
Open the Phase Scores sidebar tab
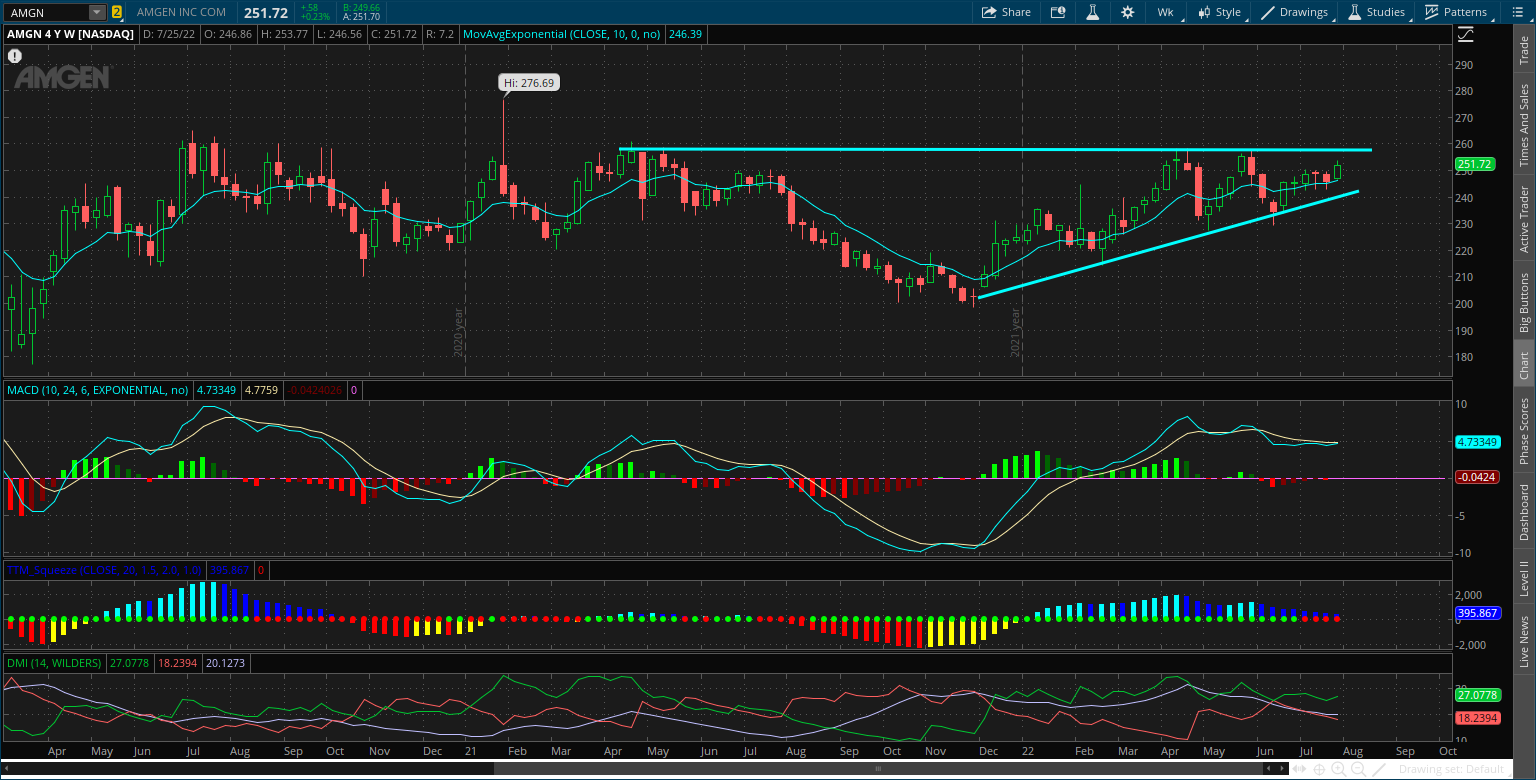(1524, 430)
